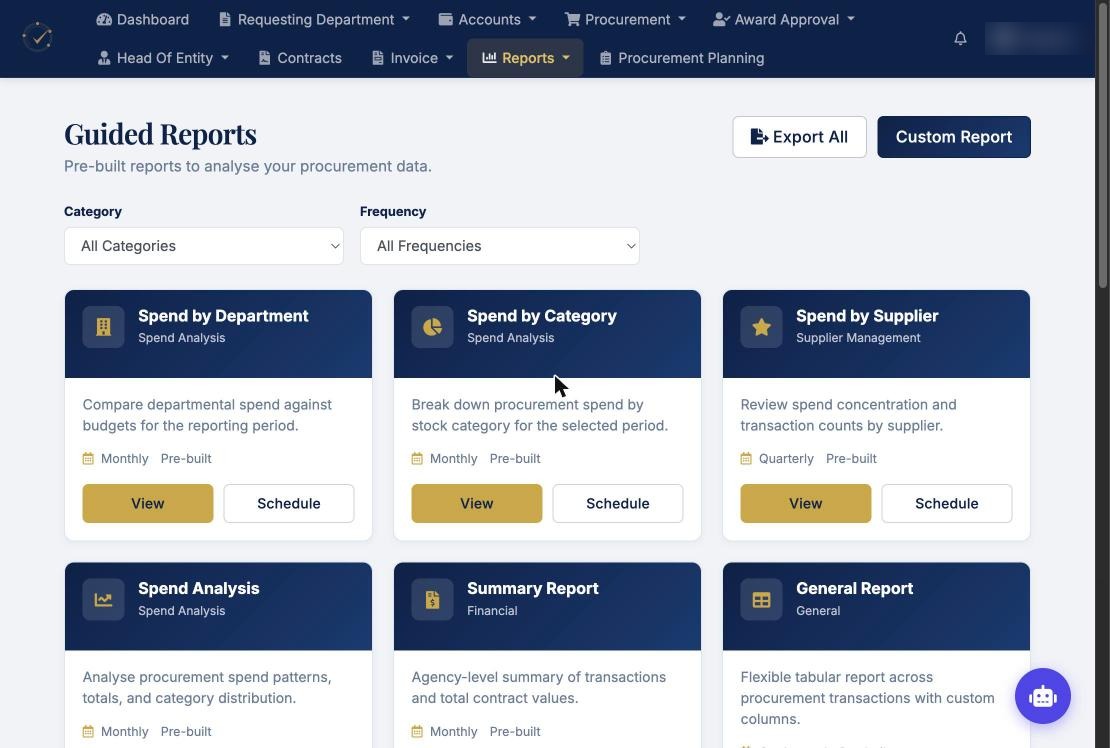Click calendar icon on Spend by Category card
Screen dimensions: 1110x748
[x=417, y=459]
